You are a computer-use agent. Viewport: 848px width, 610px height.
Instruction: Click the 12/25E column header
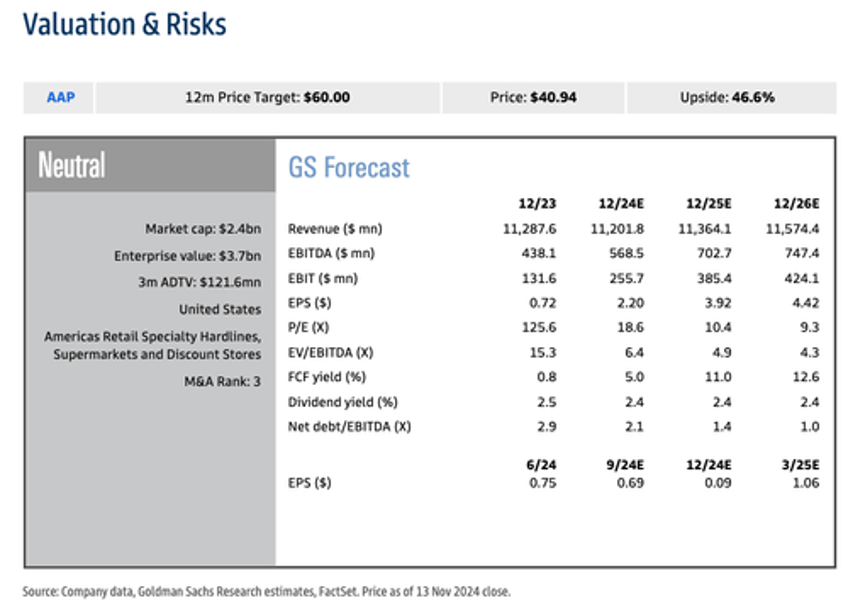tap(708, 204)
